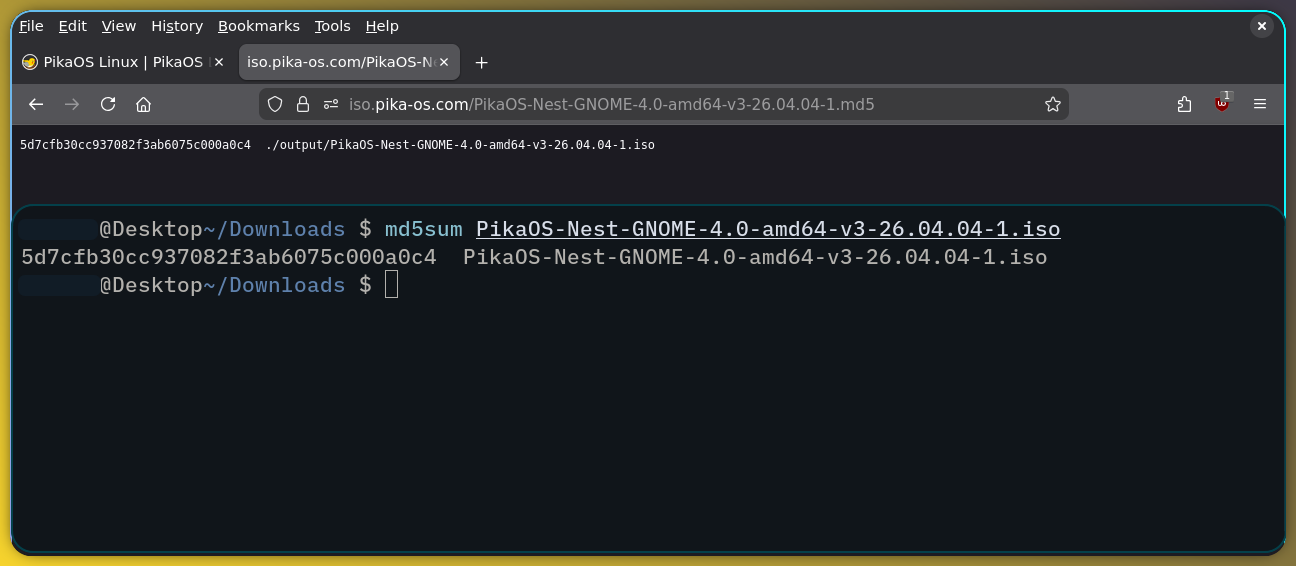Click the md5 hash text on the web page
1296x566 pixels.
click(135, 145)
